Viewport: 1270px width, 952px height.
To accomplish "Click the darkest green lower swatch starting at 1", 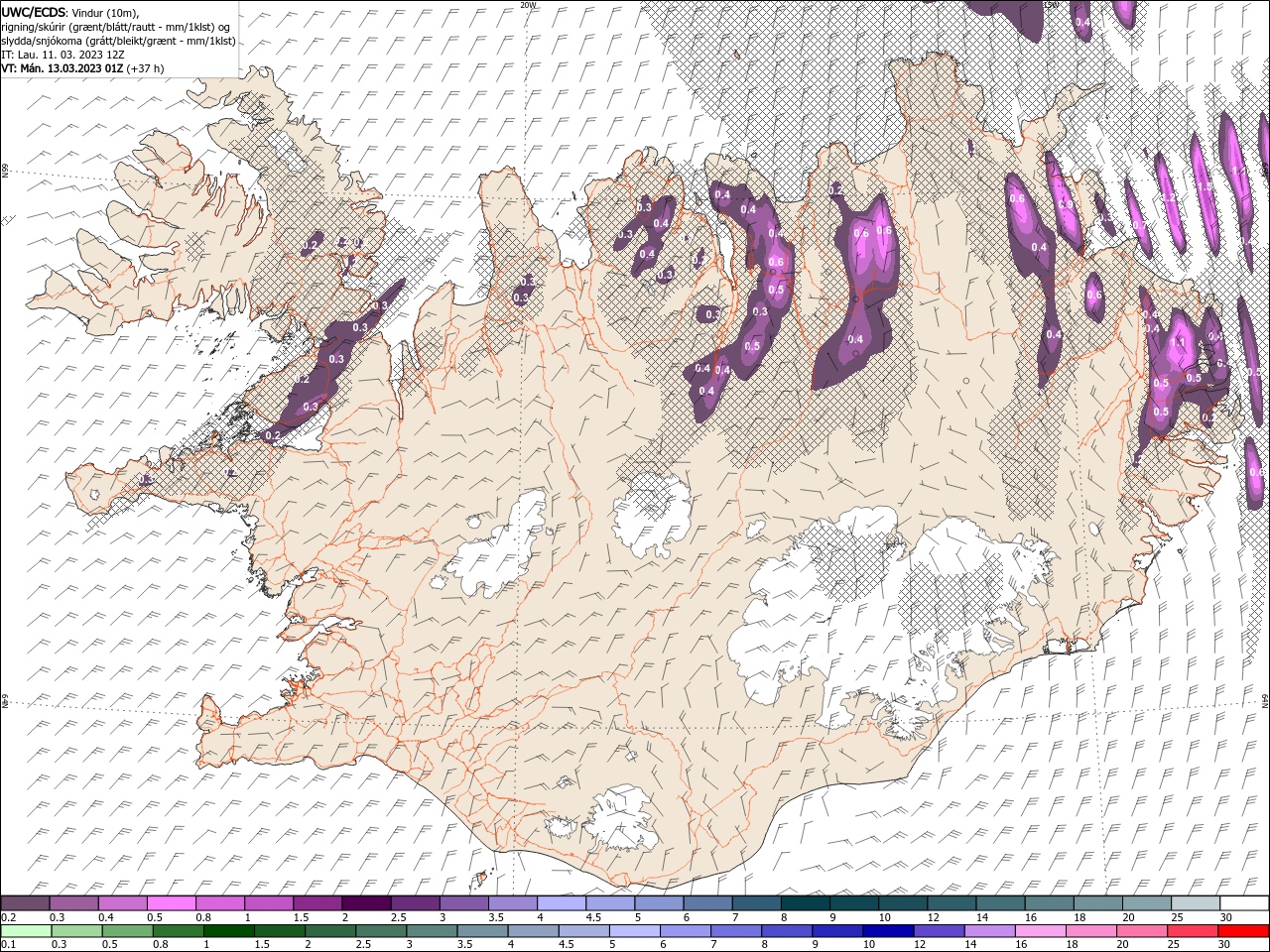I will point(228,931).
